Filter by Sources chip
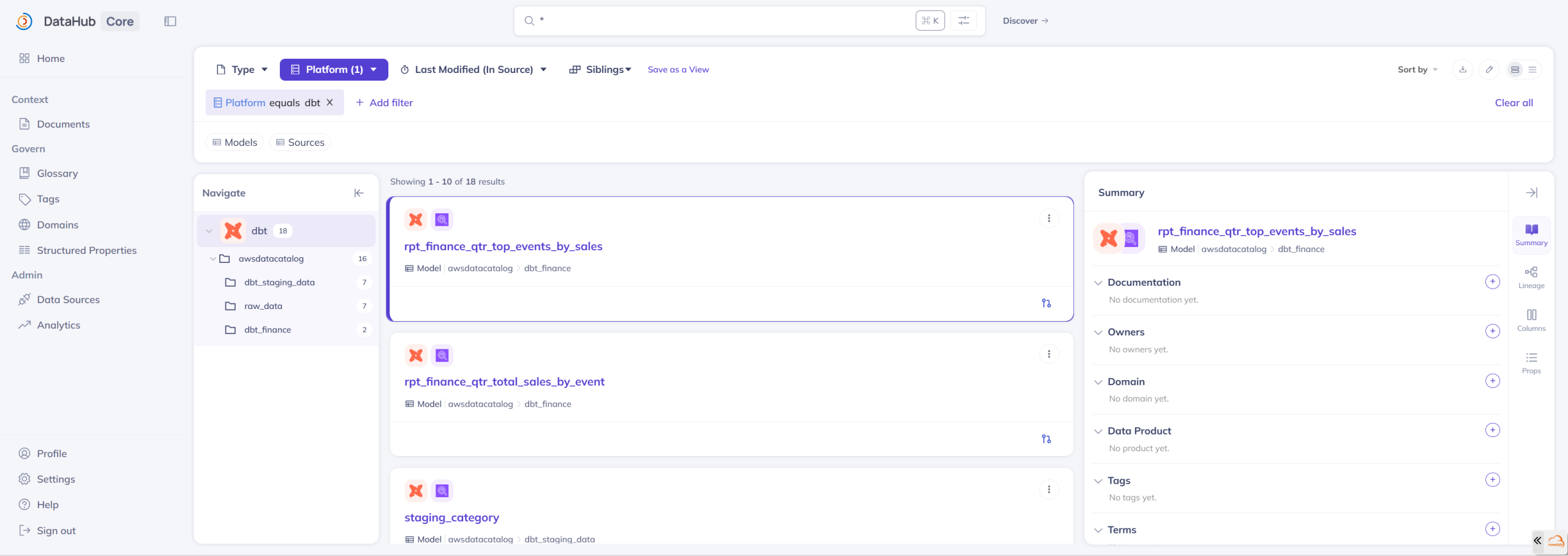Screen dimensions: 1568x556 pyautogui.click(x=300, y=142)
